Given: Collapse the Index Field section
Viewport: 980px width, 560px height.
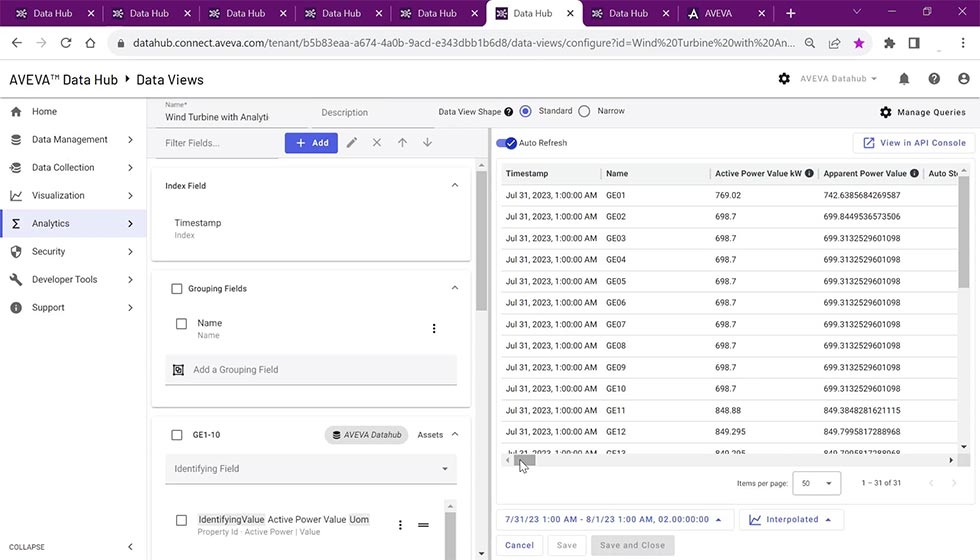Looking at the screenshot, I should click(x=455, y=186).
